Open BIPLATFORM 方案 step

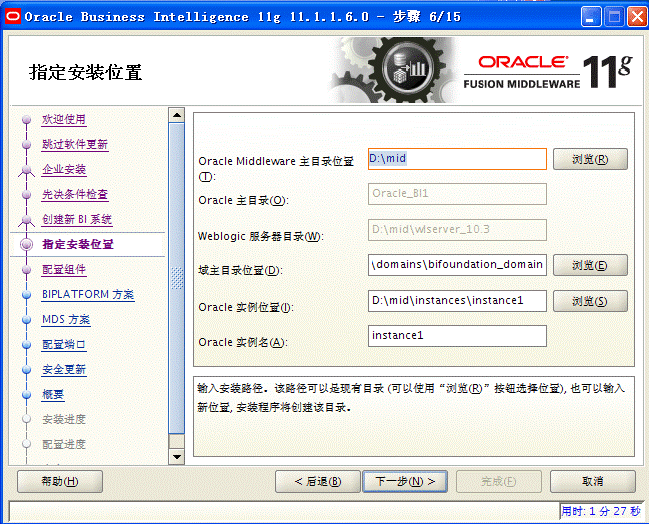pyautogui.click(x=88, y=294)
